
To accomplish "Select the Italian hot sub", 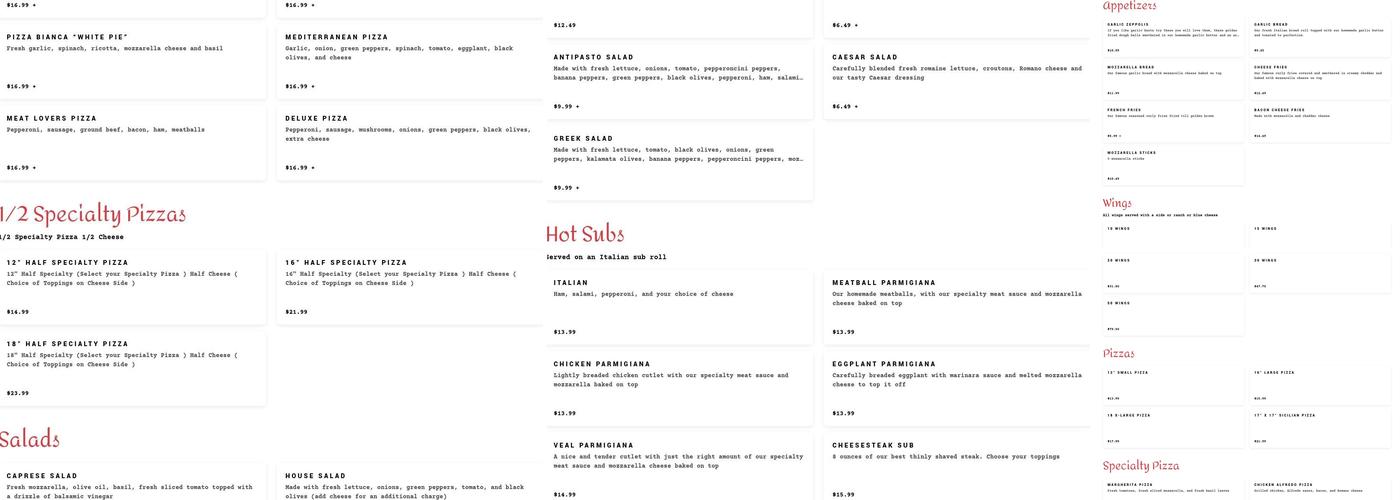I will [x=679, y=306].
